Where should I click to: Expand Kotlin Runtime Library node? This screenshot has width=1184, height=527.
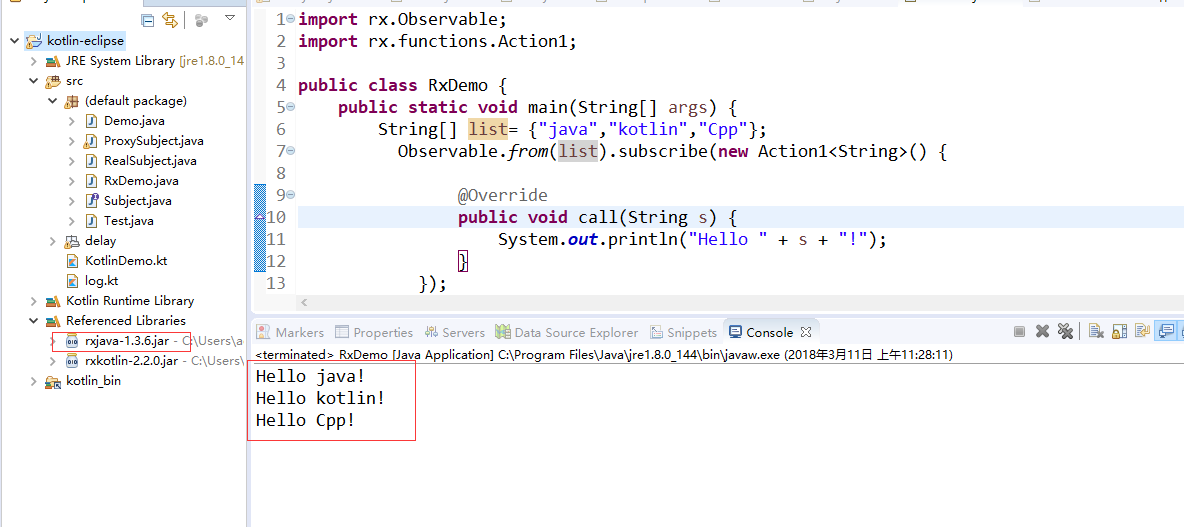point(33,300)
